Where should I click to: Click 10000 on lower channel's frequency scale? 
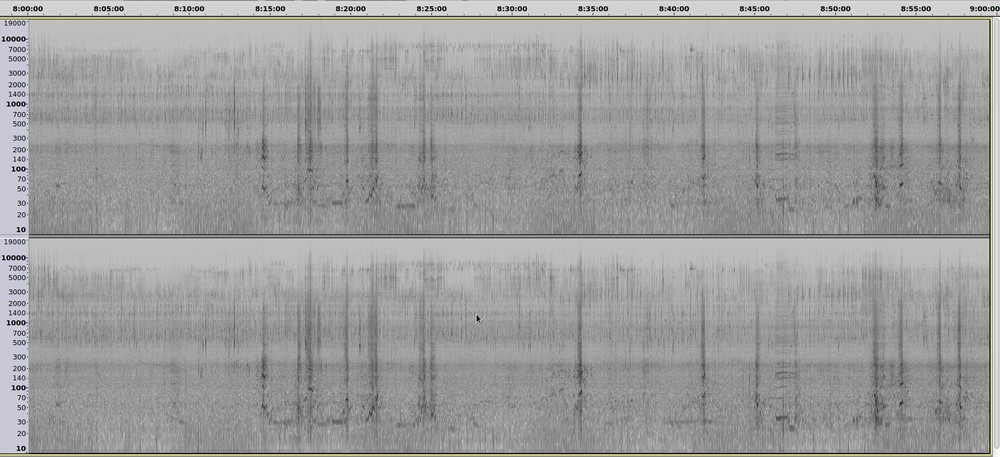click(x=15, y=258)
